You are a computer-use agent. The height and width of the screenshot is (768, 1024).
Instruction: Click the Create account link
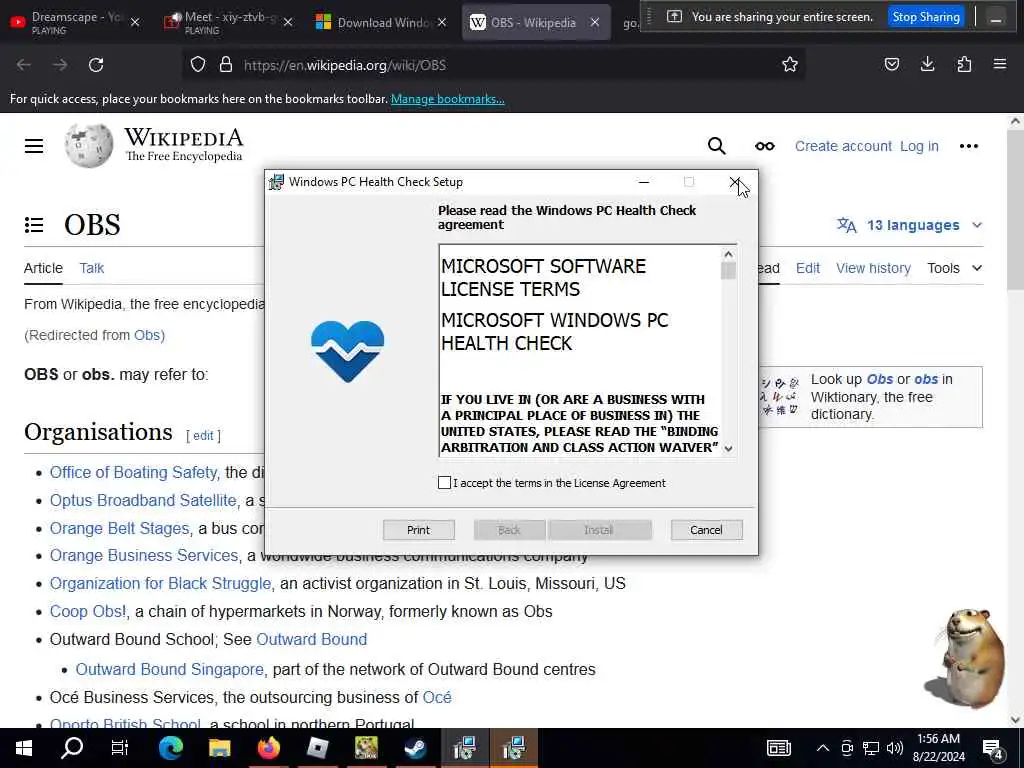coord(843,146)
